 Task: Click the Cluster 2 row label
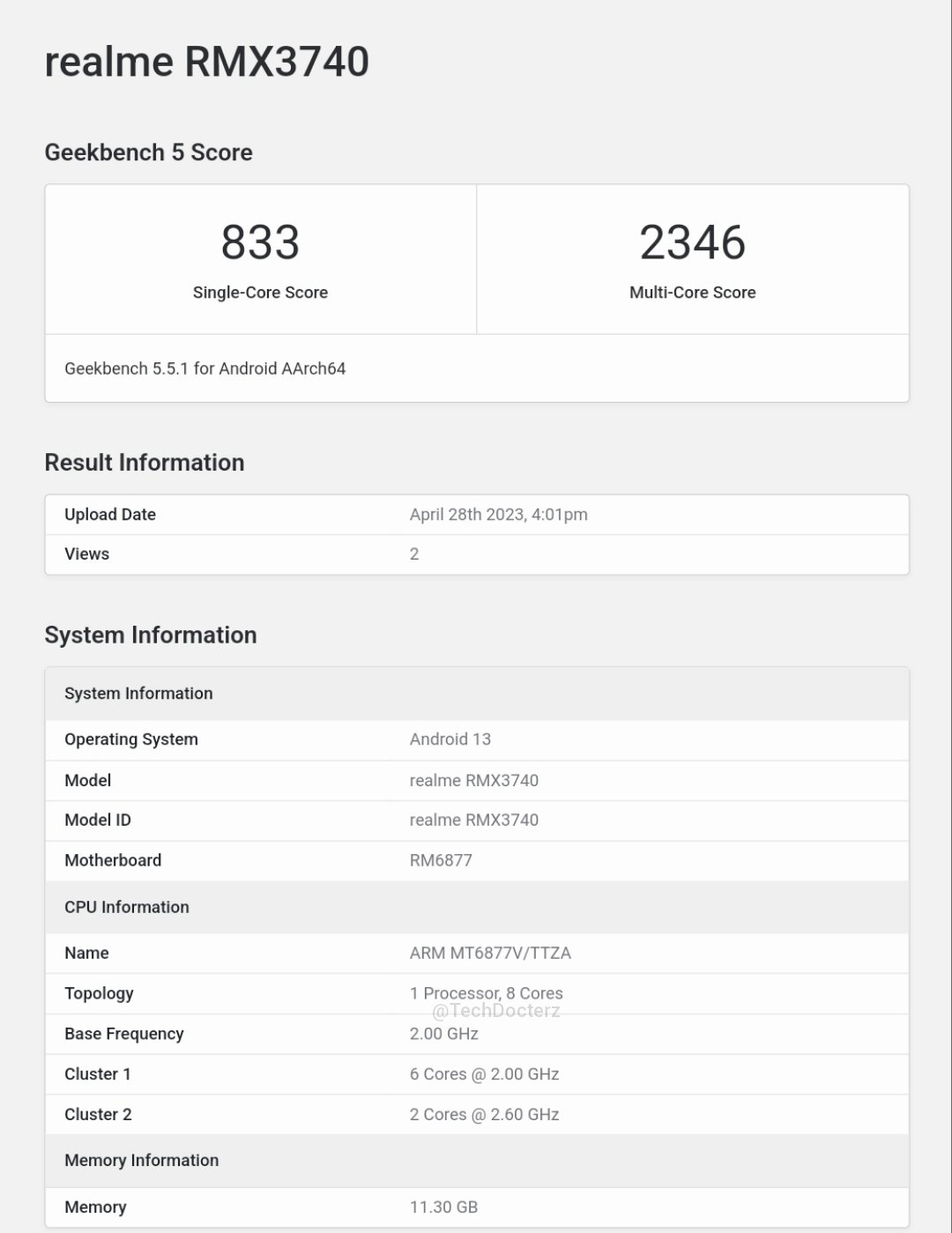tap(98, 1115)
